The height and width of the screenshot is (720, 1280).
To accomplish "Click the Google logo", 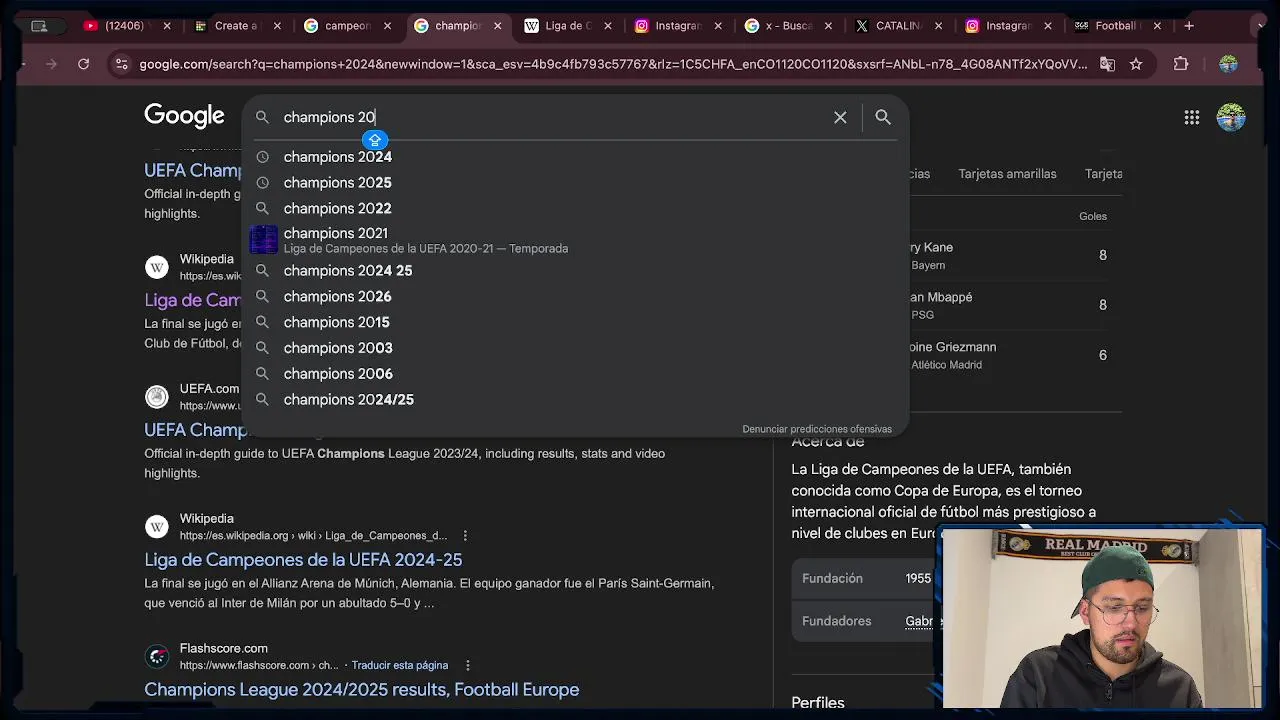I will coord(184,116).
